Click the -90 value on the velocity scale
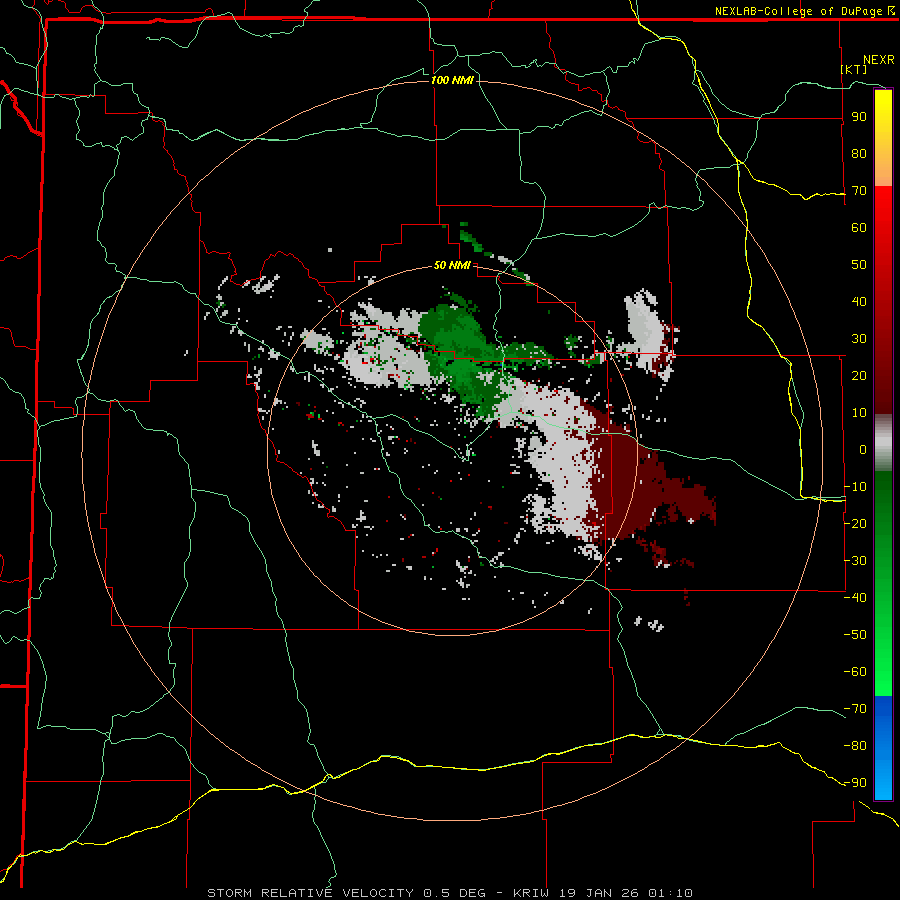The width and height of the screenshot is (900, 900). coord(855,783)
